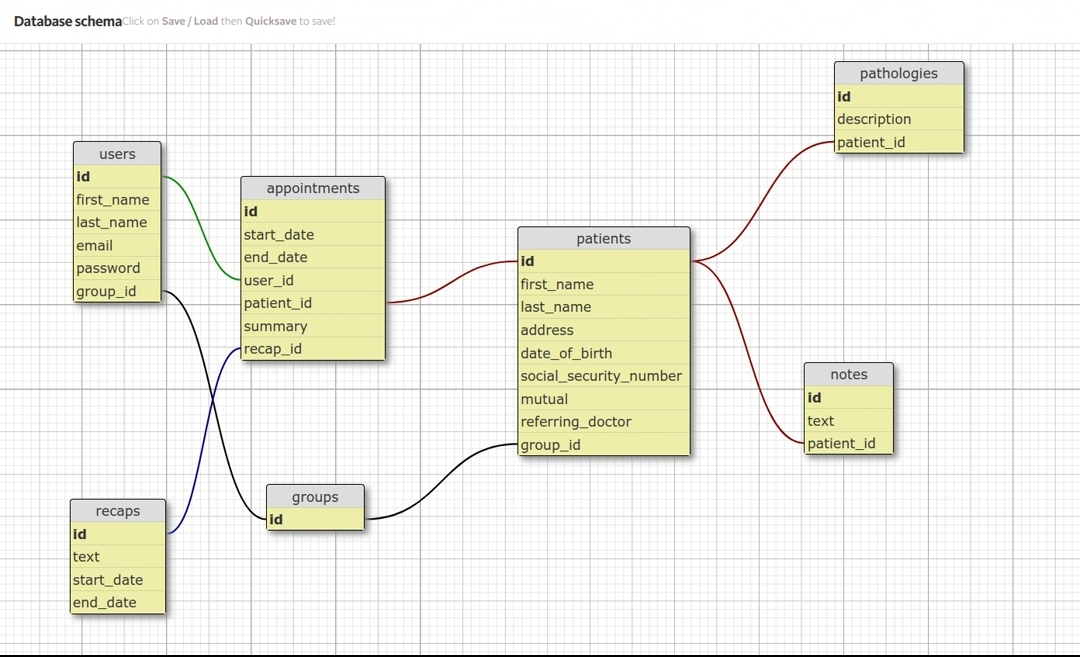Select the summary field in appointments
Screen dimensions: 1080x657
click(x=313, y=326)
